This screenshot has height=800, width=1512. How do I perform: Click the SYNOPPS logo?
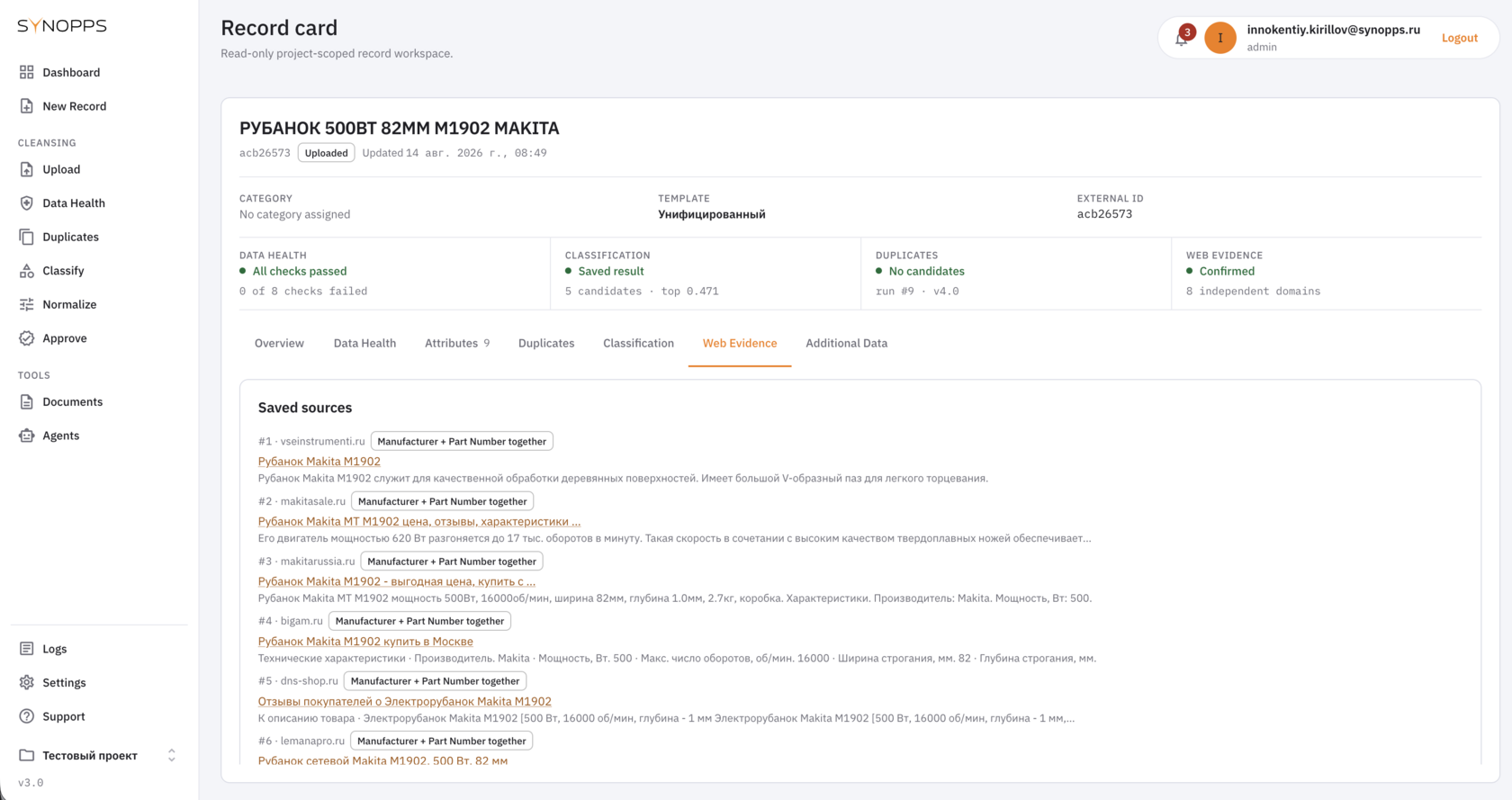[62, 25]
